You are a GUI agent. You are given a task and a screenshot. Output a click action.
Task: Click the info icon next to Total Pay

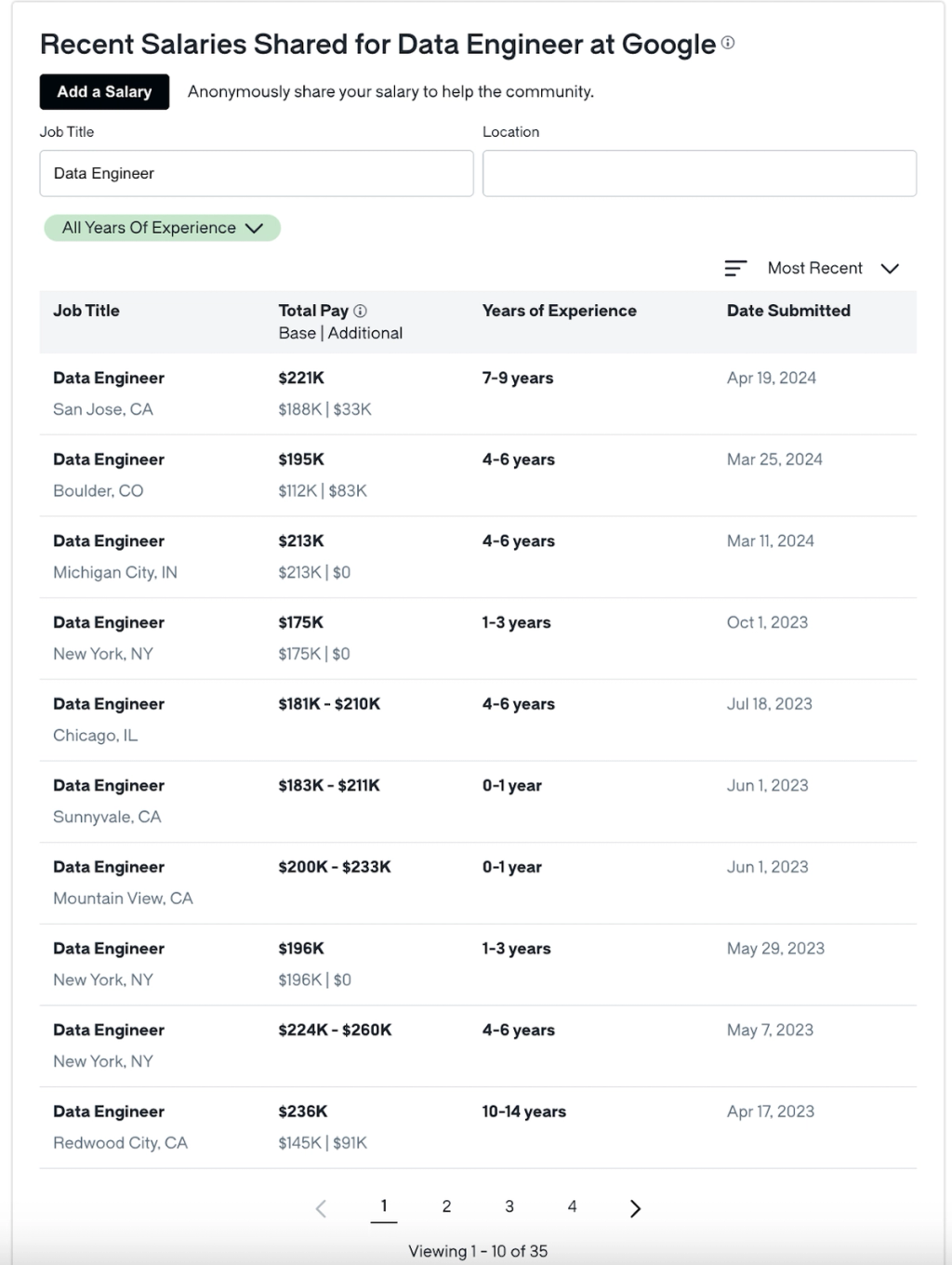363,311
